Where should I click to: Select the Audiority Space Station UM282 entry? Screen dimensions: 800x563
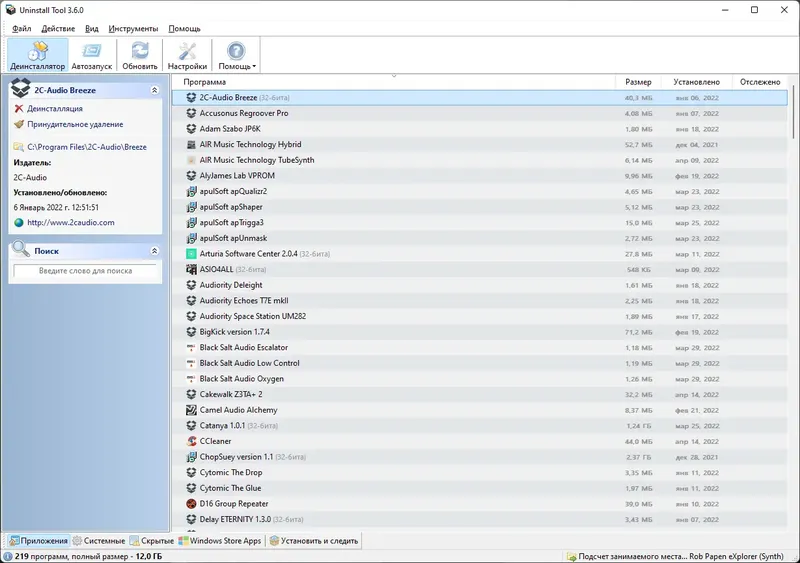click(x=480, y=316)
